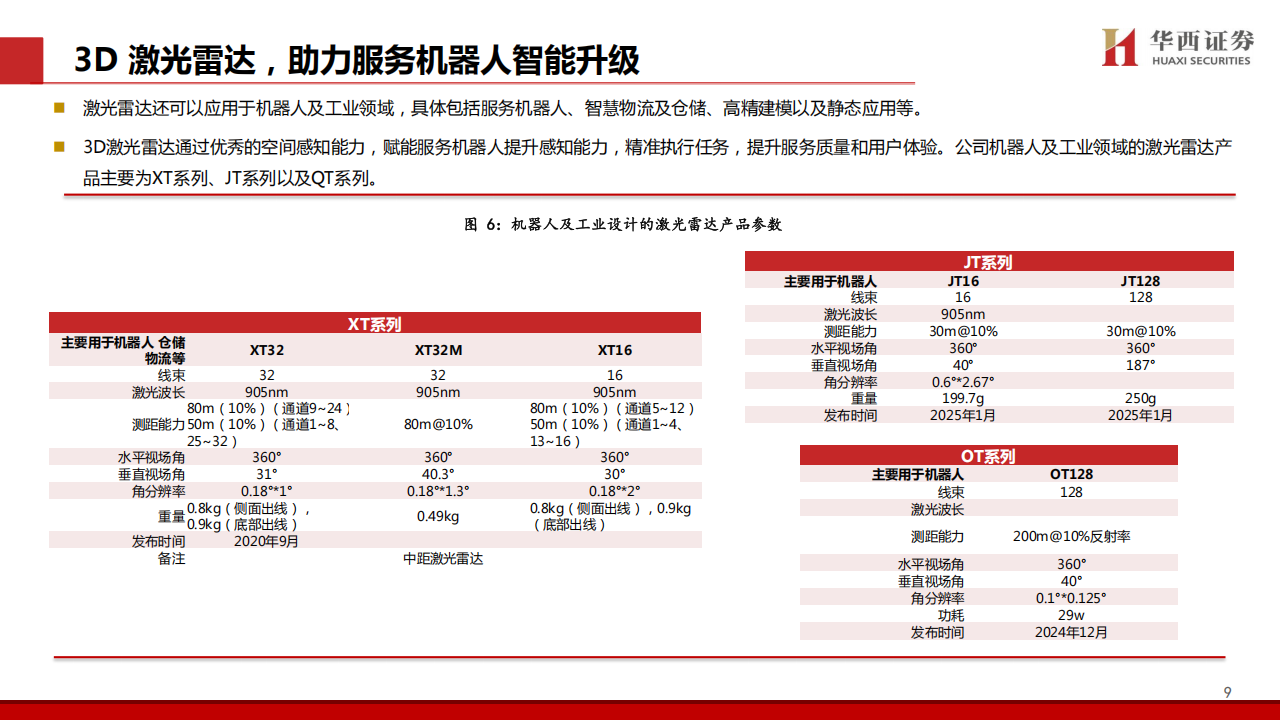Select the 'XT16' column heading

(615, 351)
